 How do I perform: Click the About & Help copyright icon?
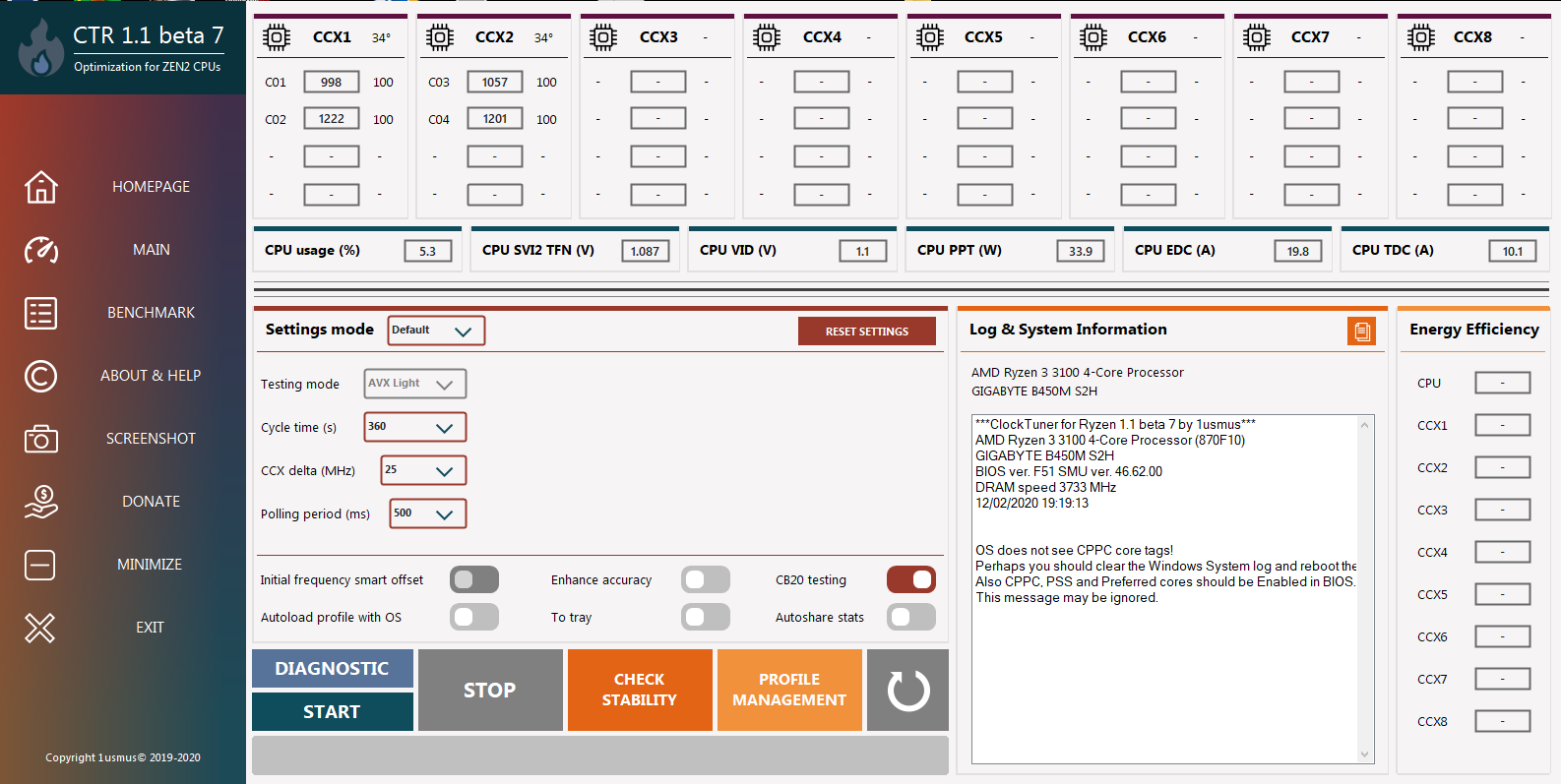click(x=41, y=376)
